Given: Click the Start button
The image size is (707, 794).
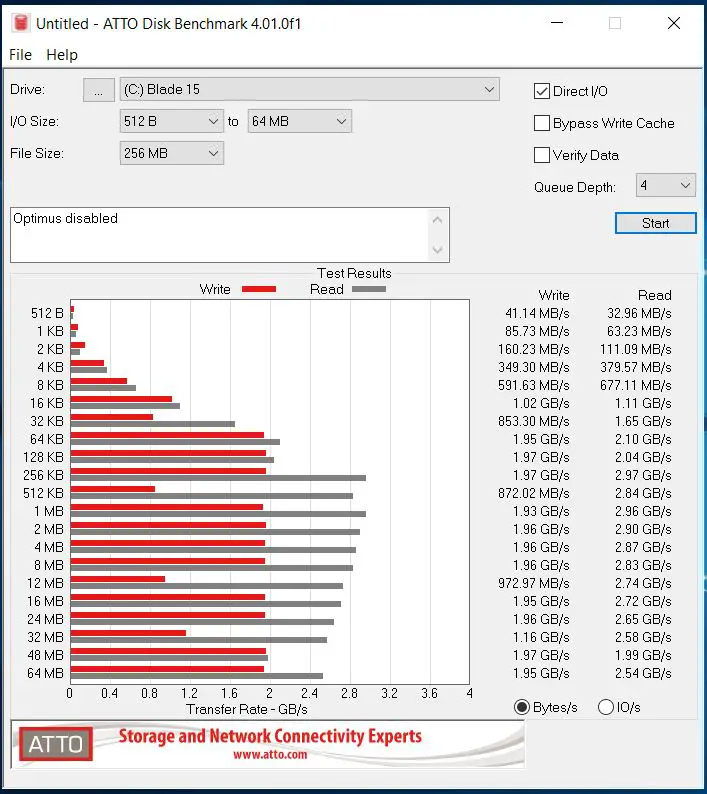Looking at the screenshot, I should (655, 223).
